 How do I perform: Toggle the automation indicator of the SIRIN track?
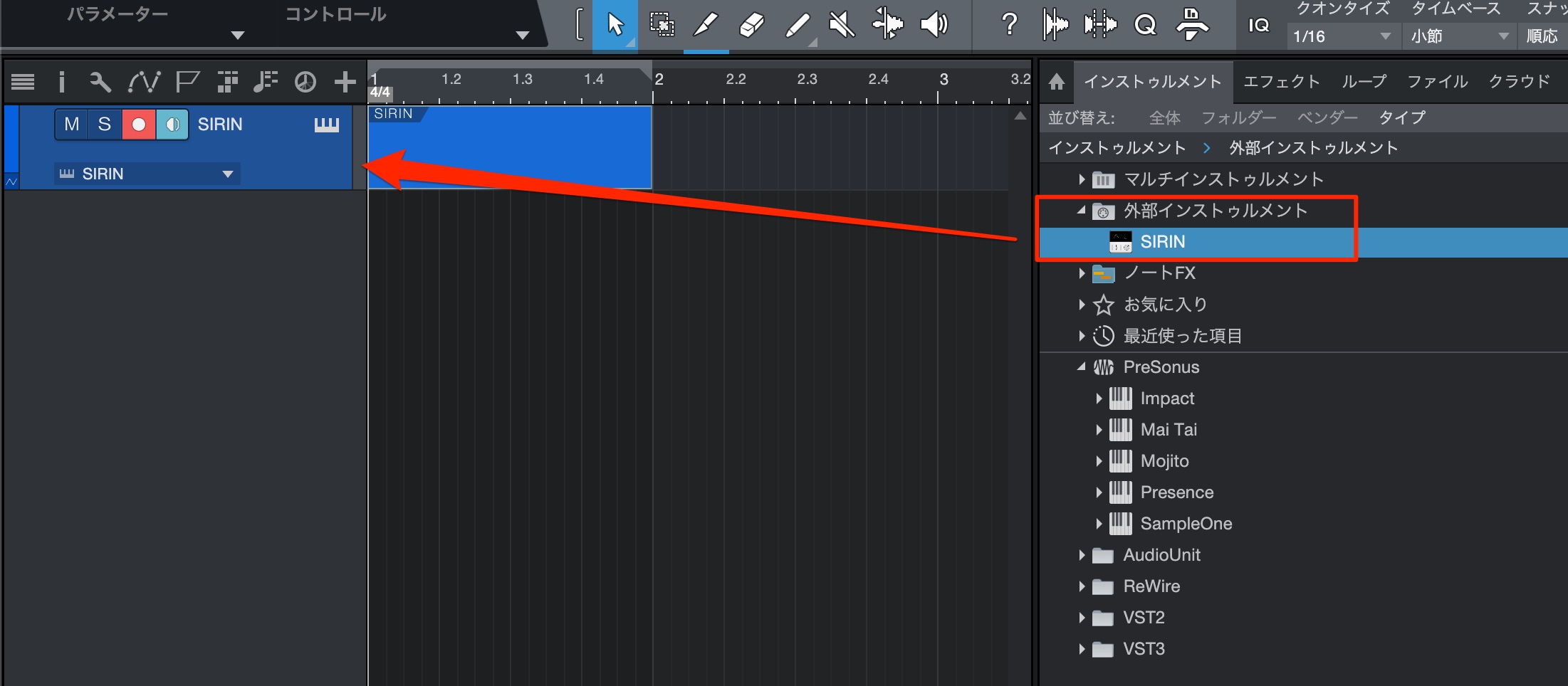11,182
